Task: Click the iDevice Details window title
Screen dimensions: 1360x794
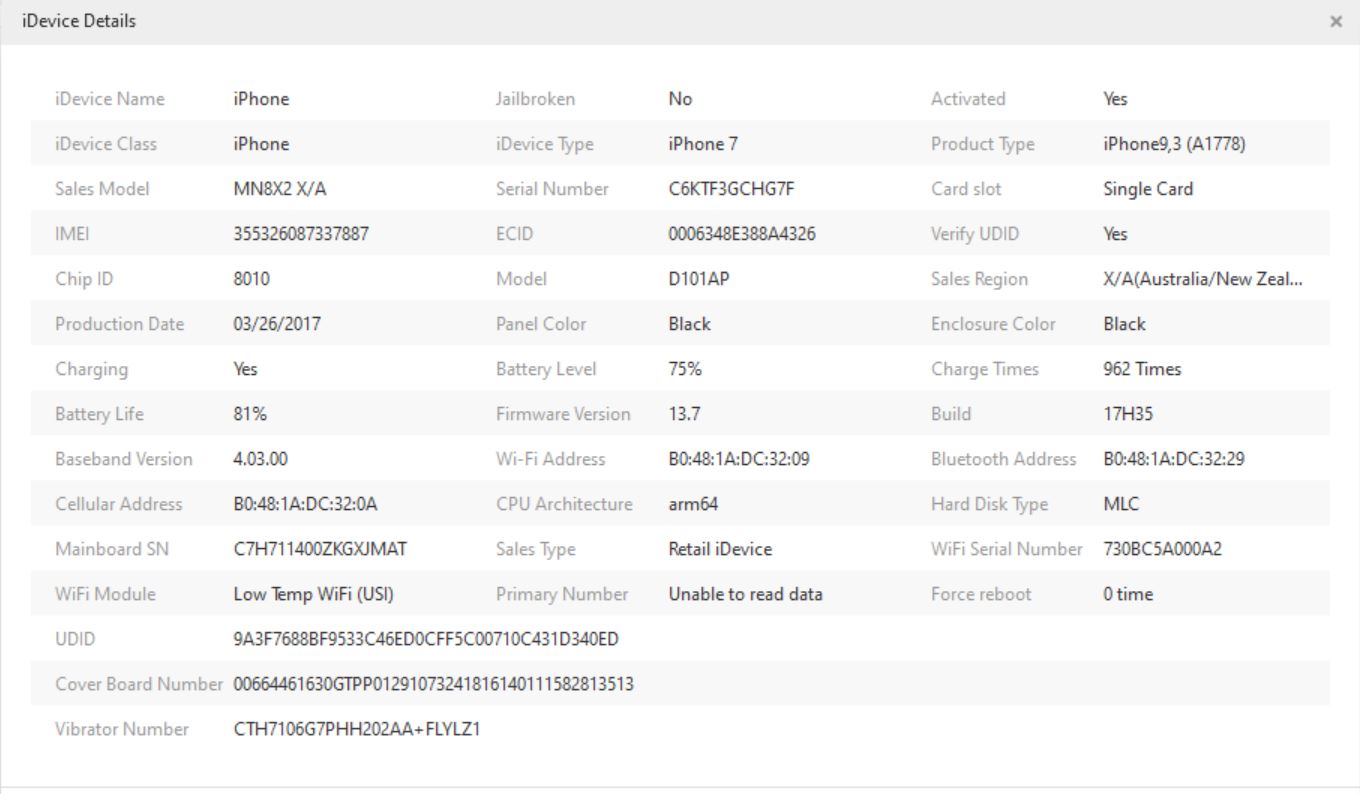Action: tap(79, 21)
